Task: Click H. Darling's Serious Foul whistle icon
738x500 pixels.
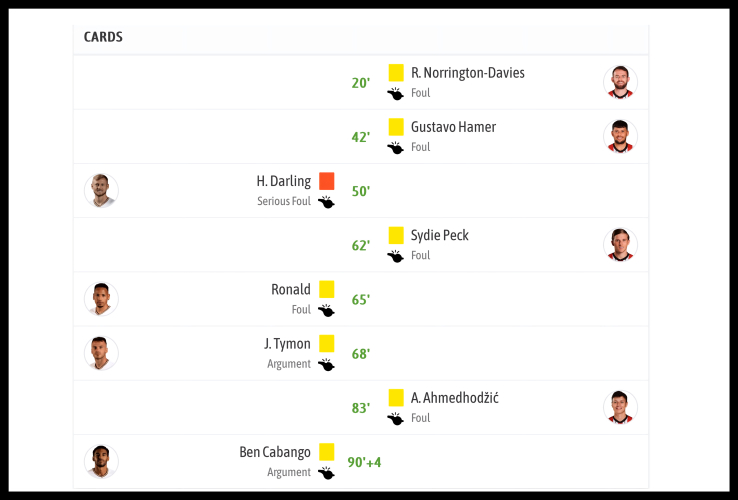Action: coord(326,201)
